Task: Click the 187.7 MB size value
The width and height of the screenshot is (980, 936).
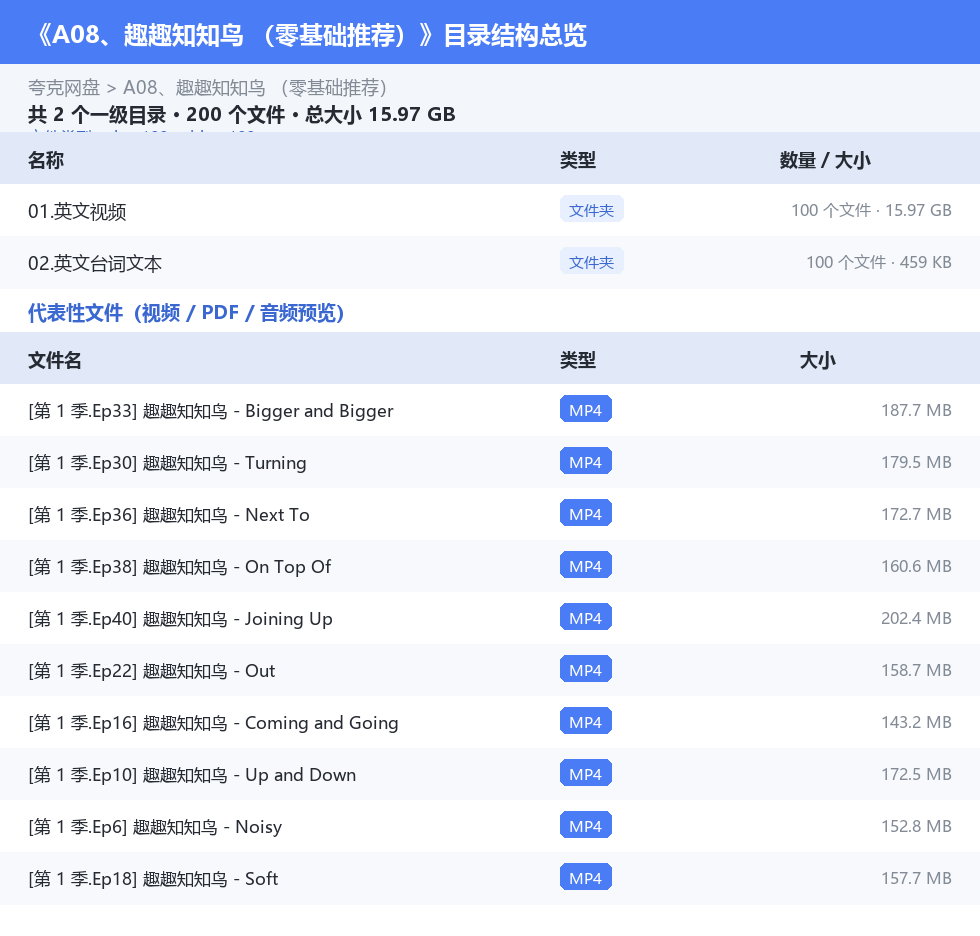Action: coord(916,411)
